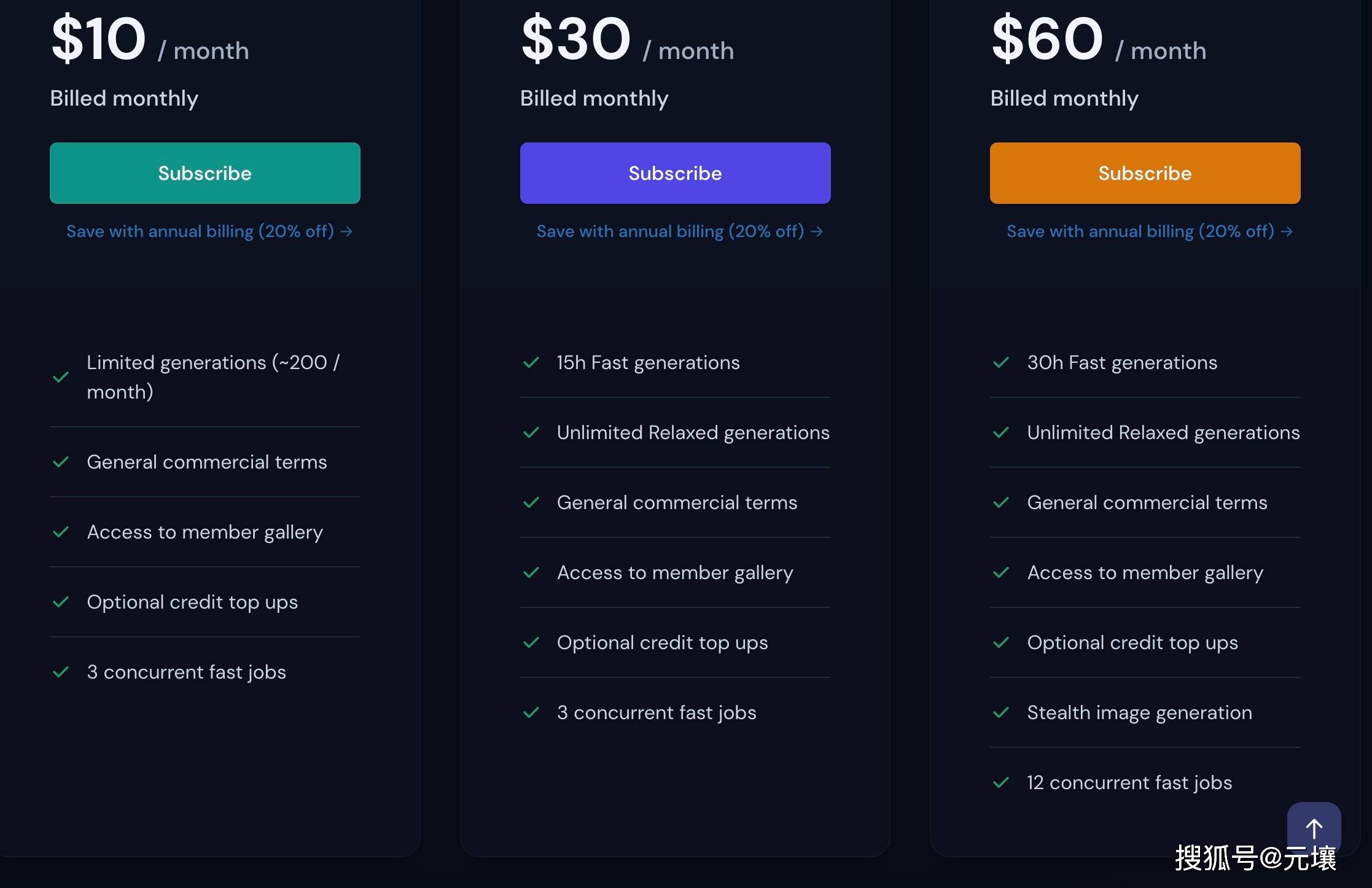
Task: Click arrow icon after $10 plan annual billing link
Action: click(347, 232)
